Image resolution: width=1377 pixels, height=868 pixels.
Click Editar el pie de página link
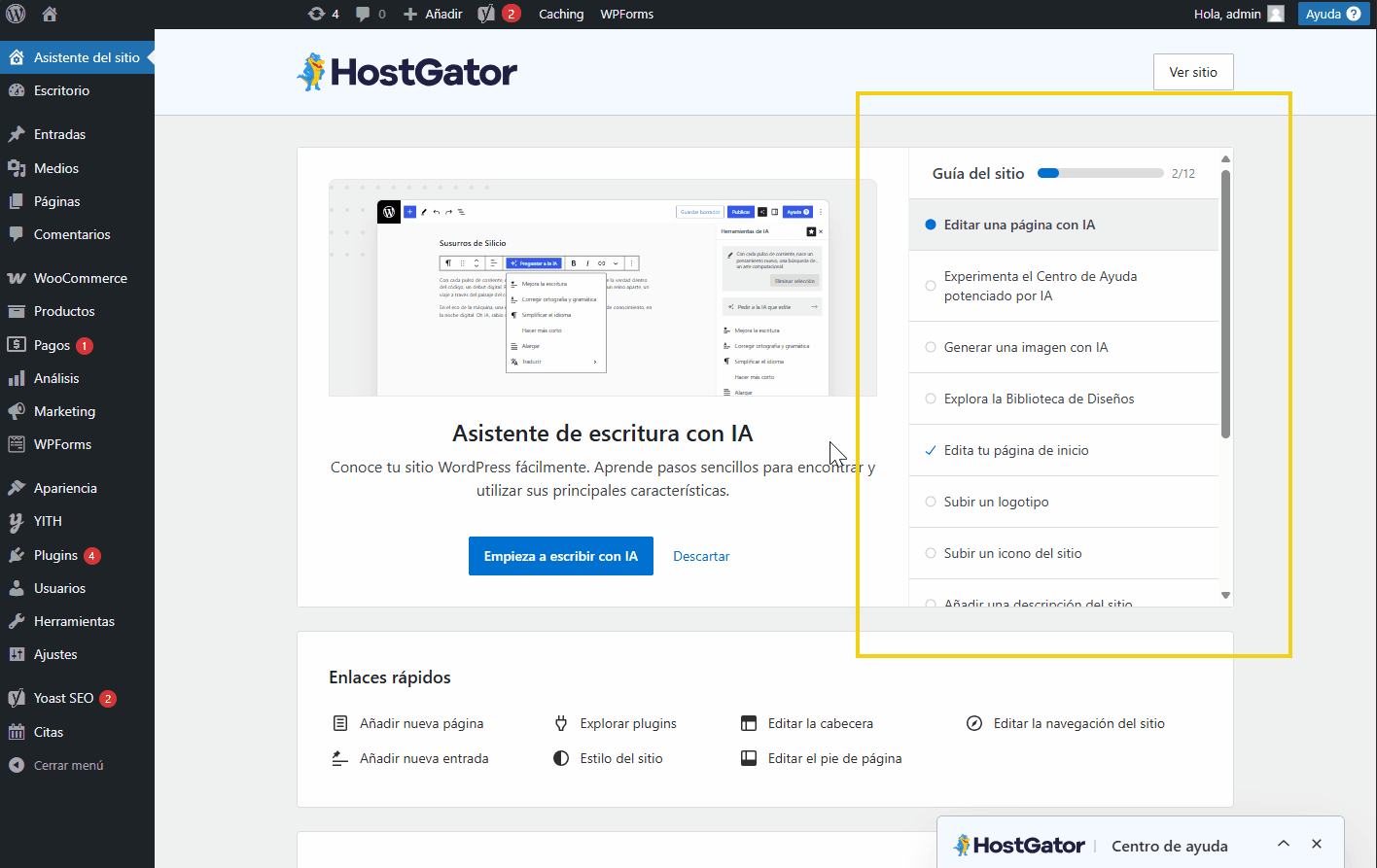click(821, 758)
